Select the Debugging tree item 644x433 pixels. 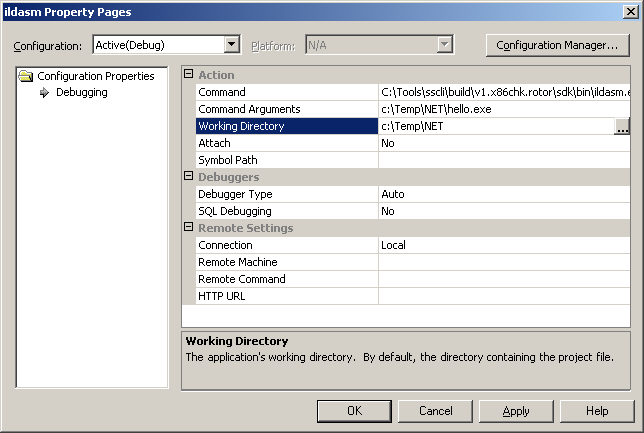pos(81,93)
